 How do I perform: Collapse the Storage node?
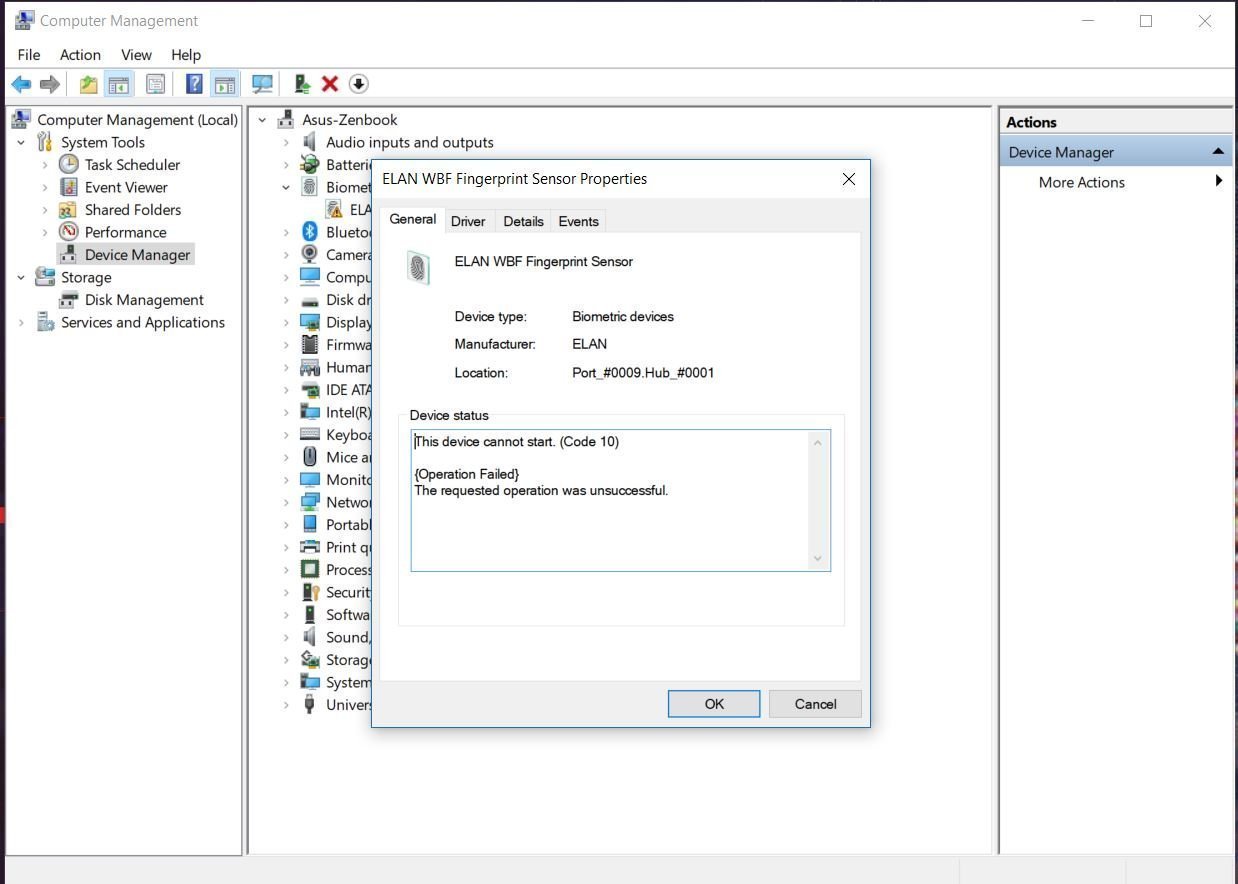click(21, 277)
